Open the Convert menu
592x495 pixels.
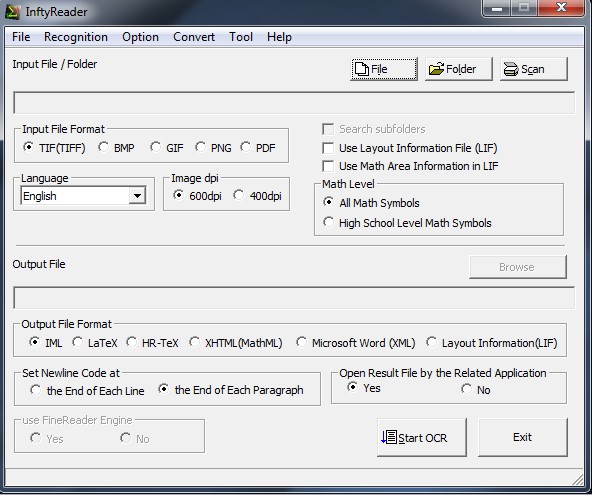(x=194, y=37)
